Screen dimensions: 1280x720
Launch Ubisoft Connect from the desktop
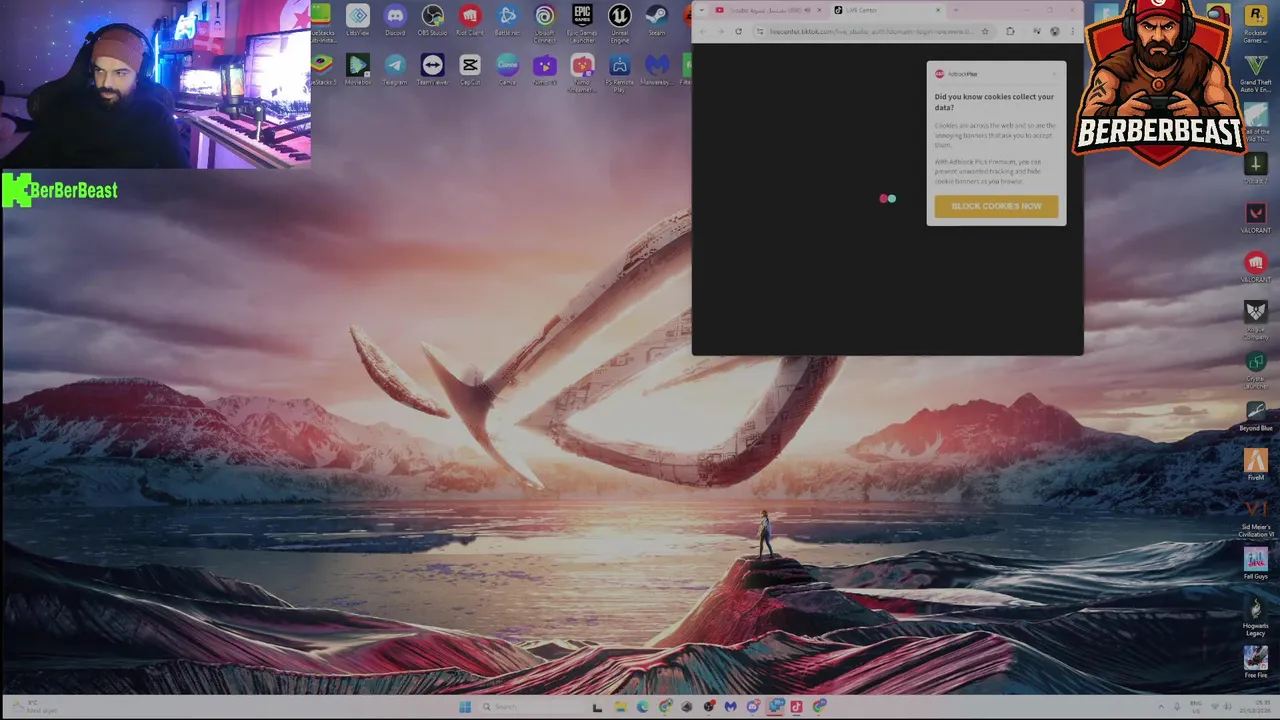[544, 22]
